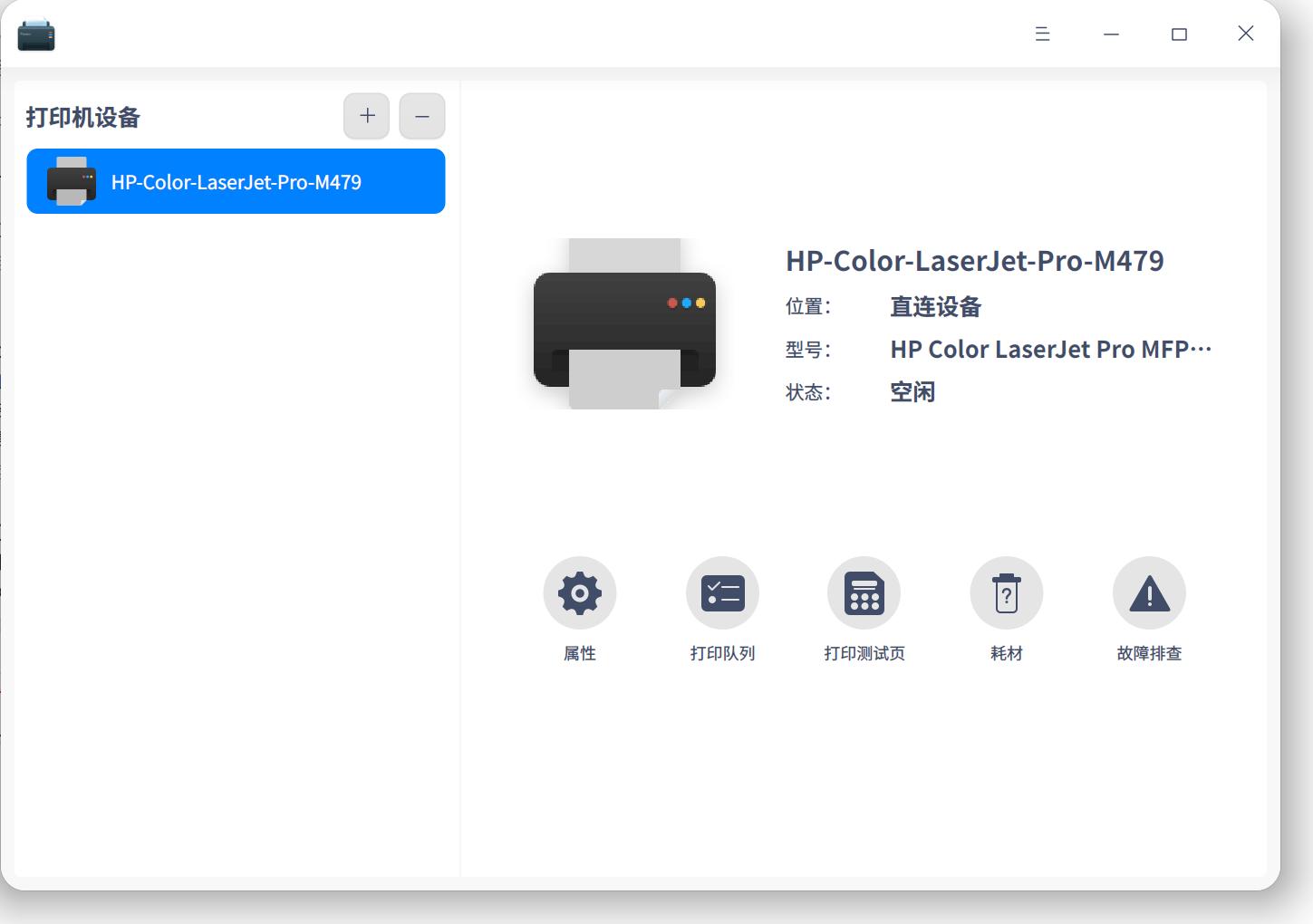Viewport: 1313px width, 924px height.
Task: Click the HP-Color-LaserJet-Pro-M479 heading in details
Action: click(975, 261)
